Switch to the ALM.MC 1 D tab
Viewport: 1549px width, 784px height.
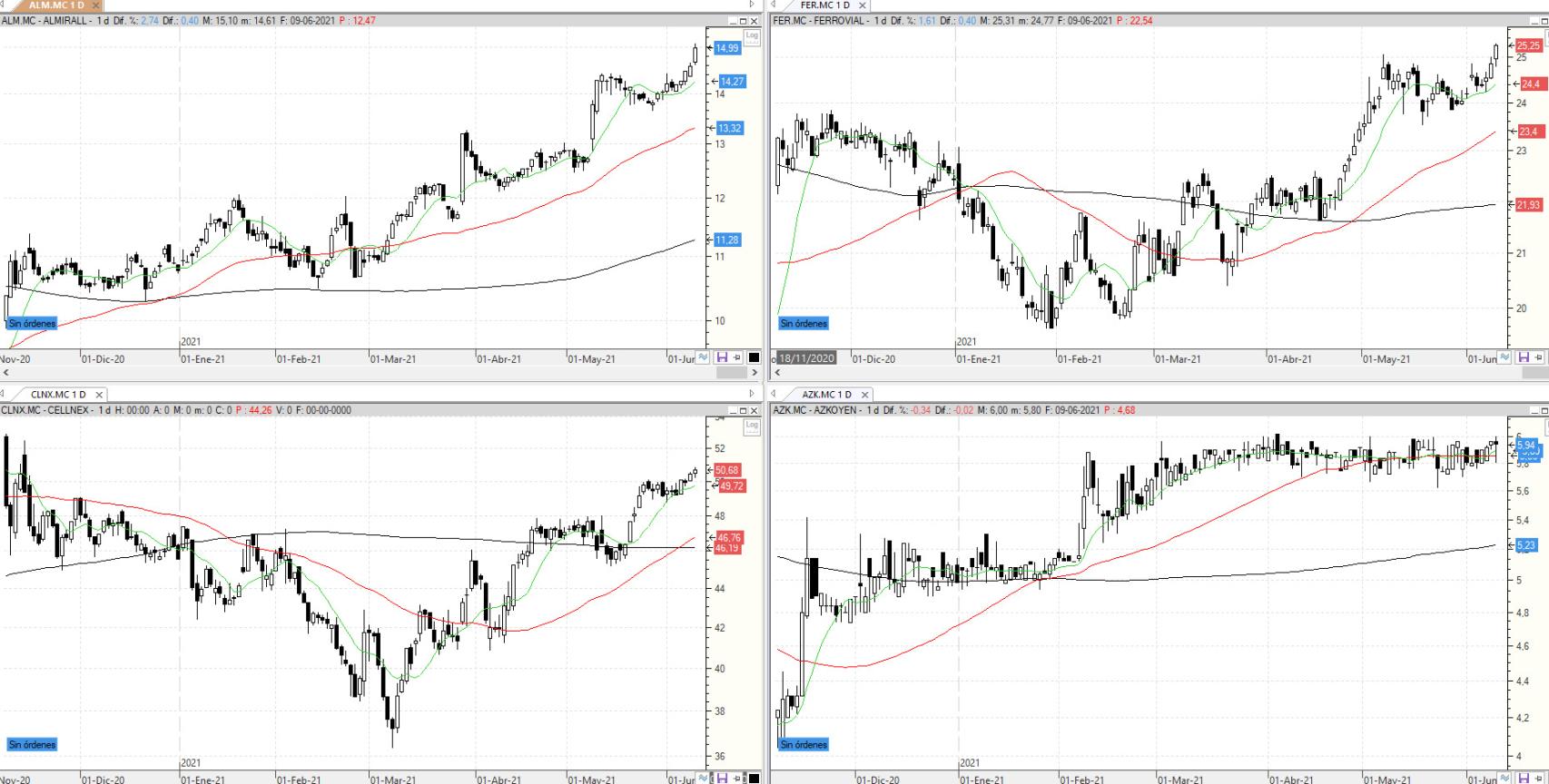point(56,5)
